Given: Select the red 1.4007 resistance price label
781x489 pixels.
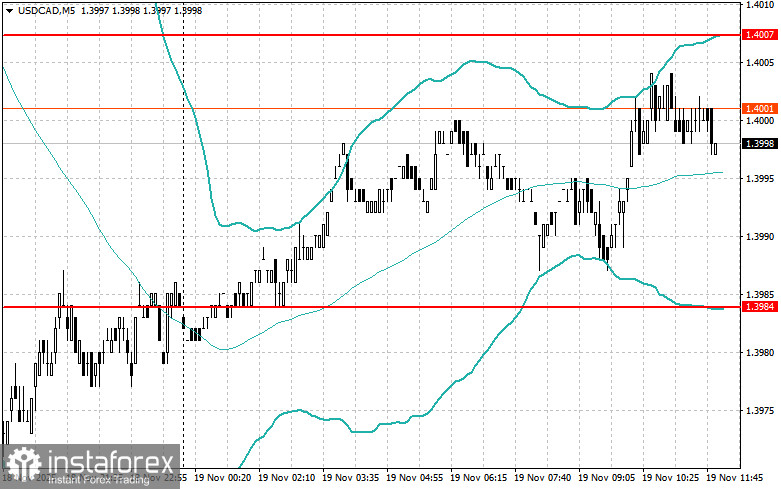Looking at the screenshot, I should (760, 35).
